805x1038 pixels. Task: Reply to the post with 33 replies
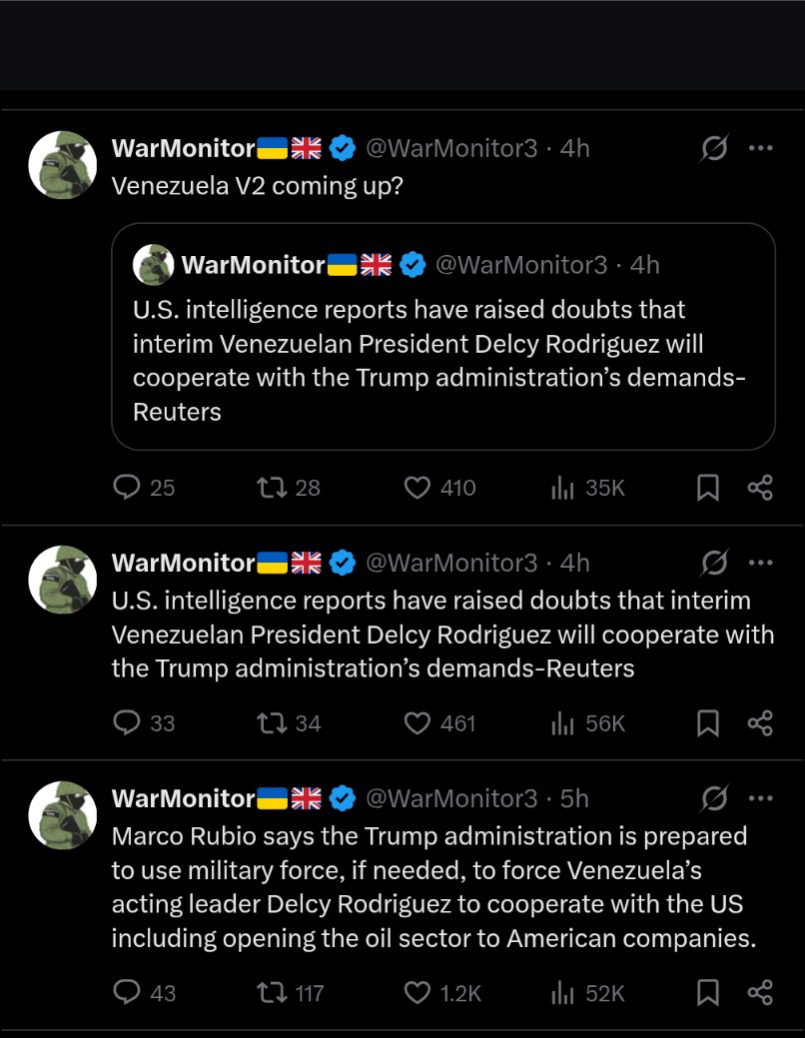tap(127, 723)
